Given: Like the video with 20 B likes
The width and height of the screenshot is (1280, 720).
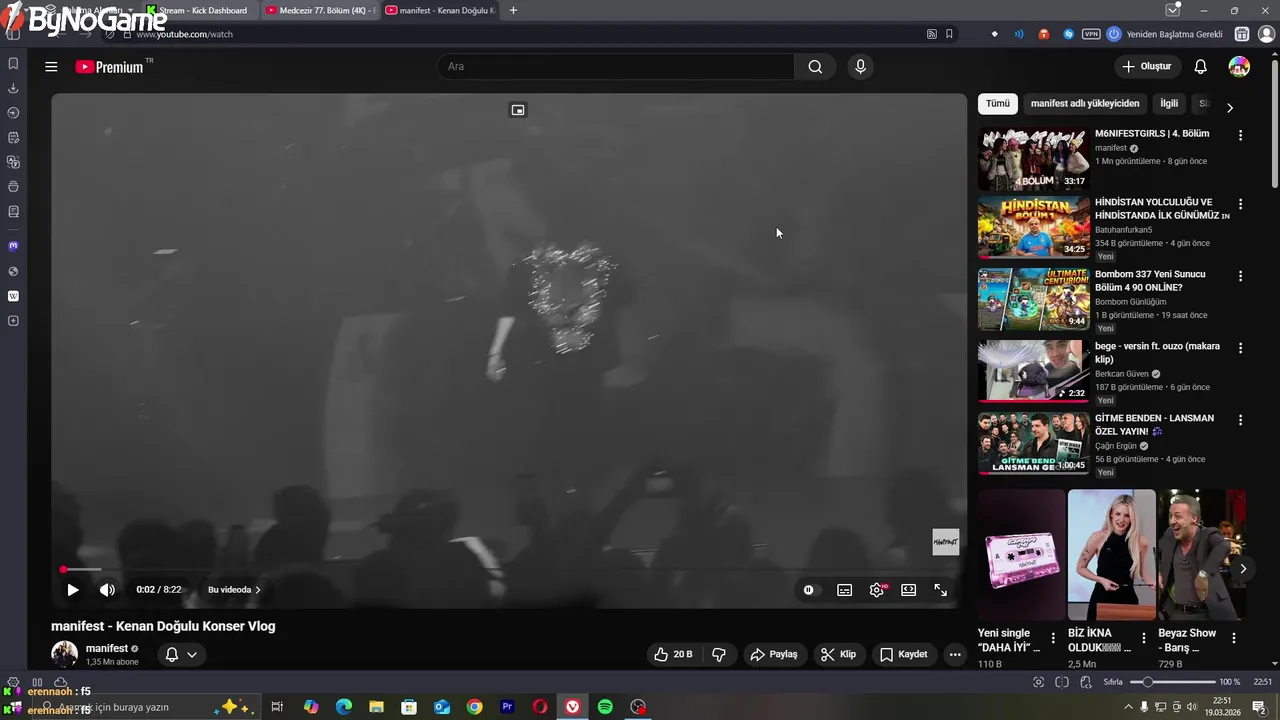Looking at the screenshot, I should (x=673, y=655).
